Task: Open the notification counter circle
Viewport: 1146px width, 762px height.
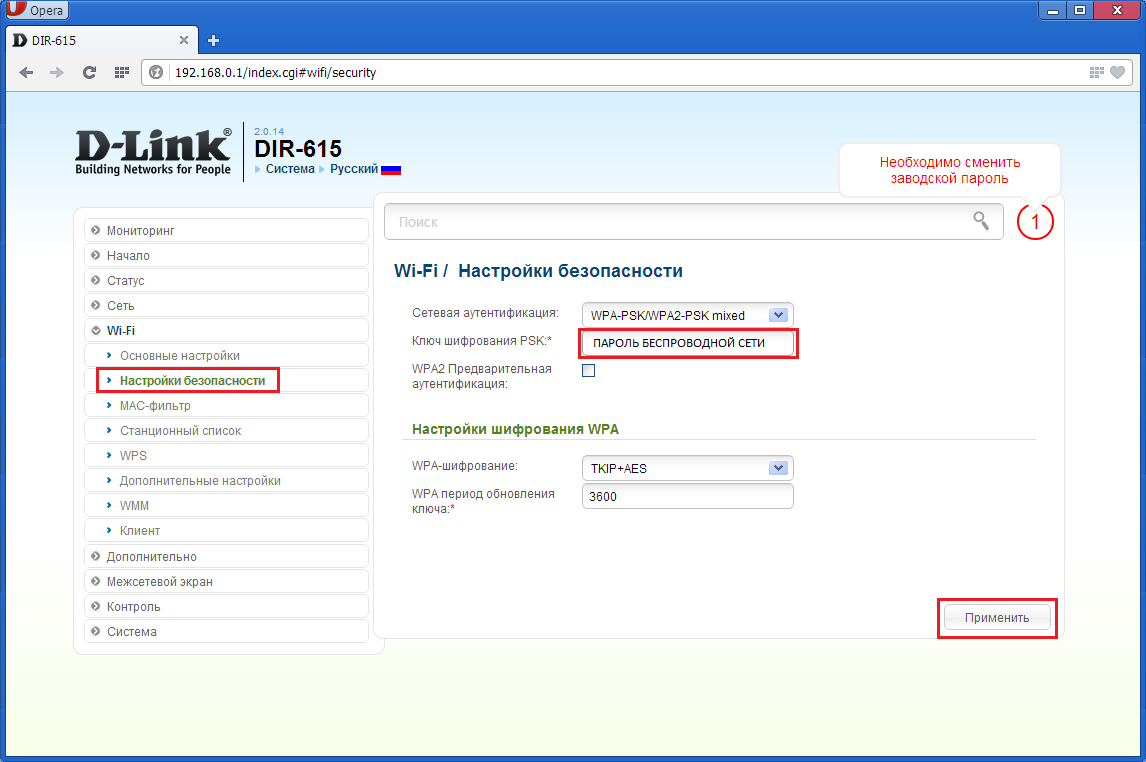Action: tap(1035, 222)
